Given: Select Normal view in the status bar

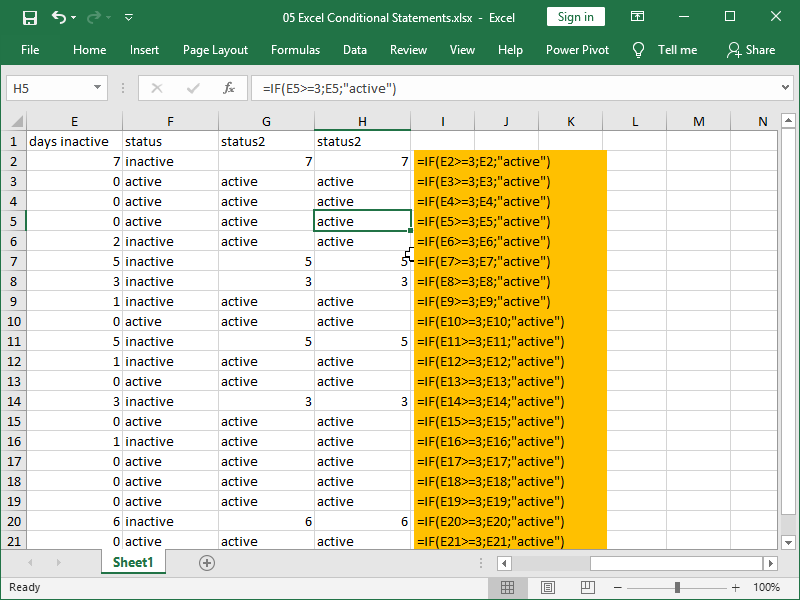Looking at the screenshot, I should coord(508,587).
